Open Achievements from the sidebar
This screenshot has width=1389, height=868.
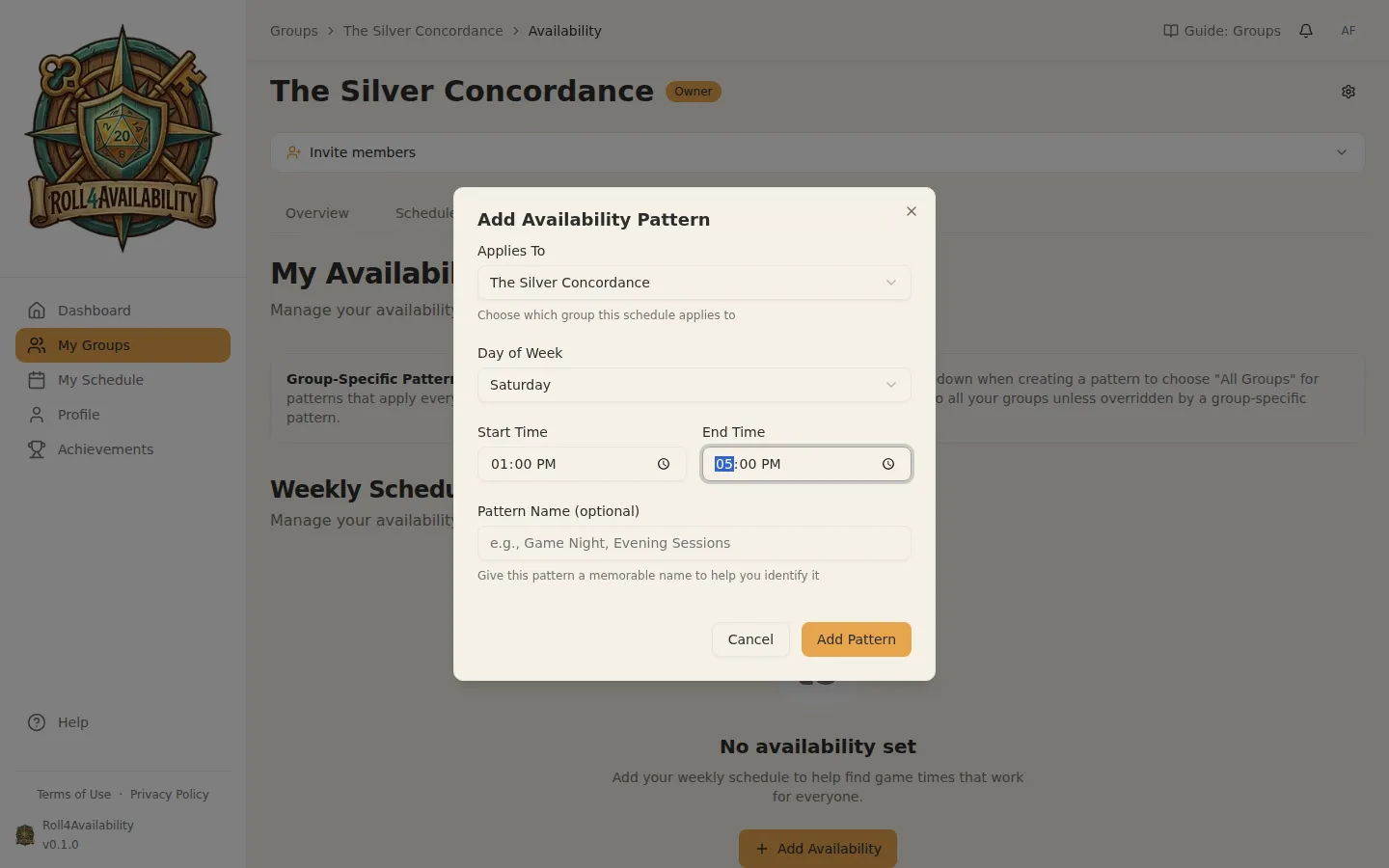point(105,448)
